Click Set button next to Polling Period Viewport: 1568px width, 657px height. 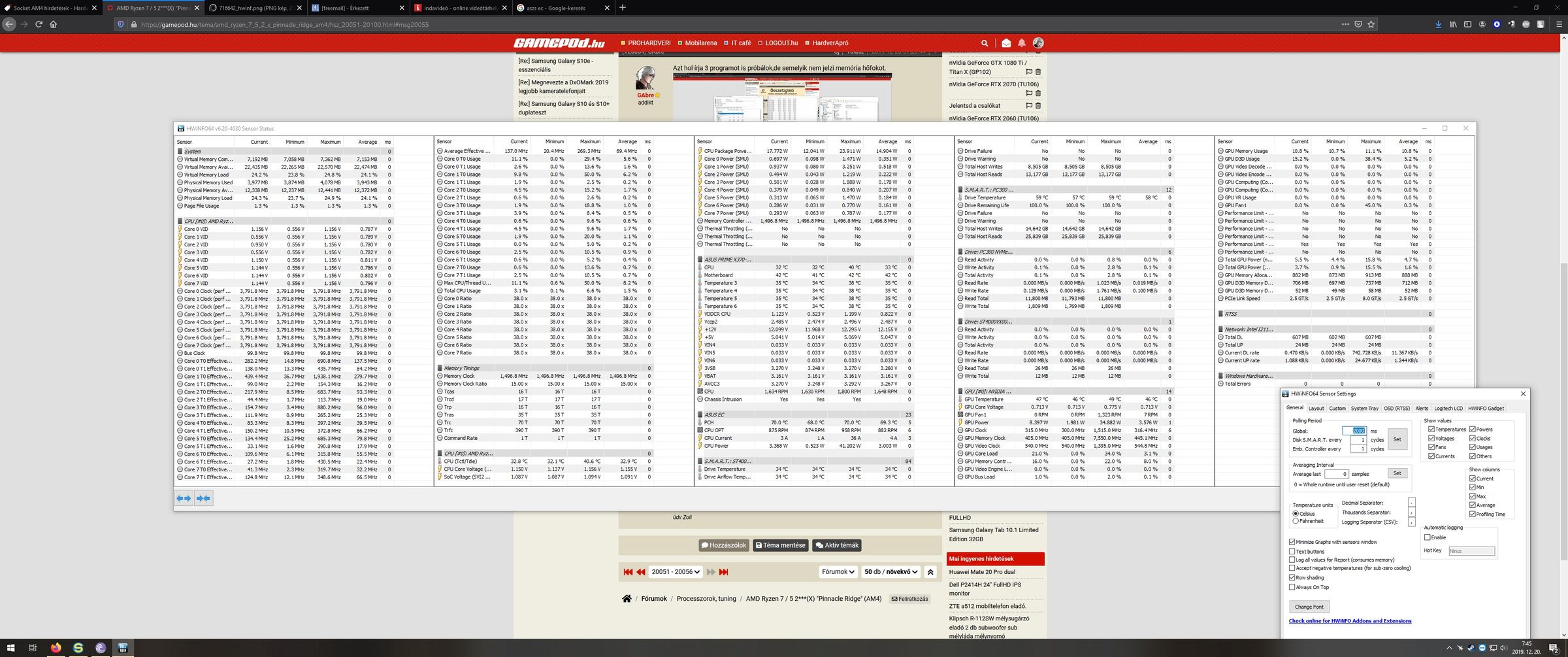click(1397, 440)
